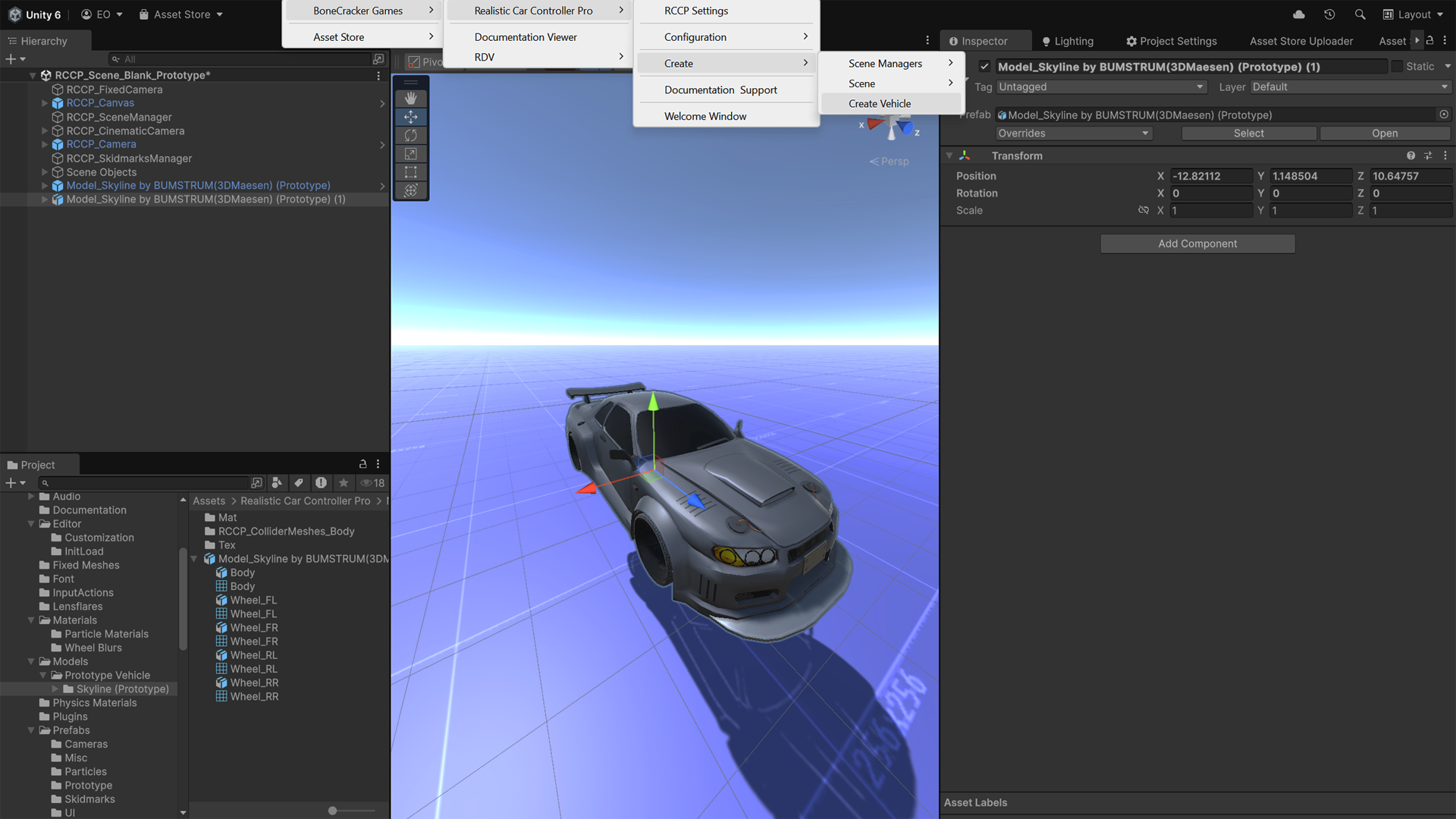Adjust the Project panel icon size slider

click(333, 811)
